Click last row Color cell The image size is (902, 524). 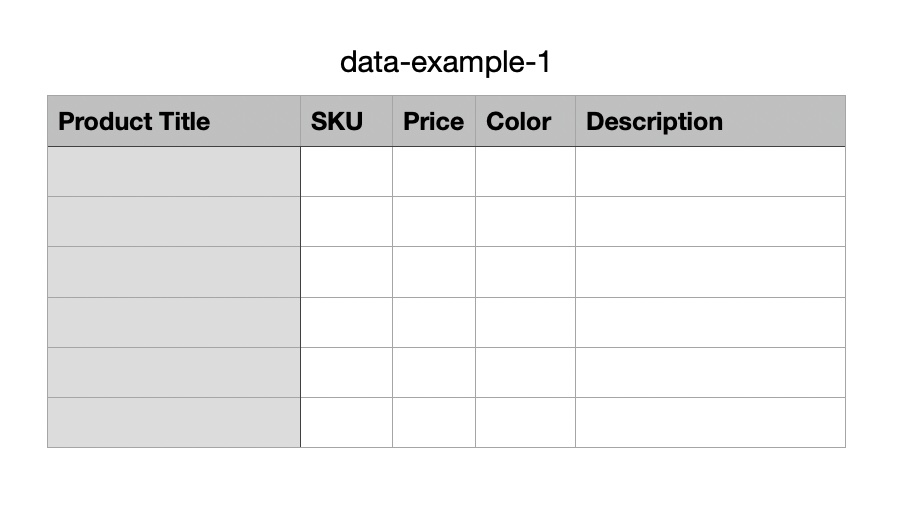point(525,422)
